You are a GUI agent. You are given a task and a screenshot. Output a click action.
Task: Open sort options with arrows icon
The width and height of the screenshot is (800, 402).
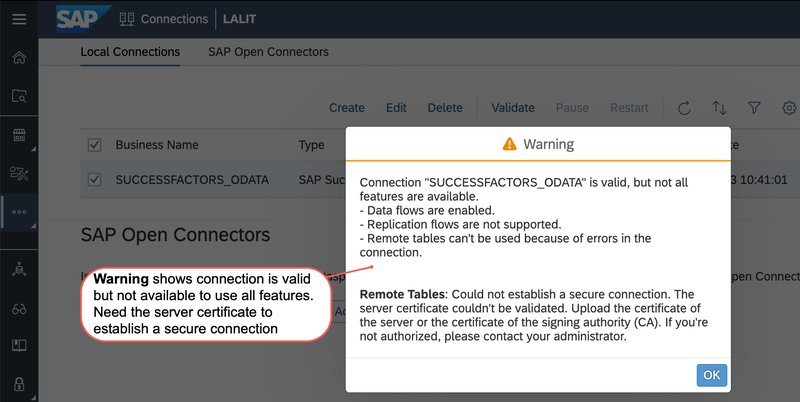click(719, 108)
